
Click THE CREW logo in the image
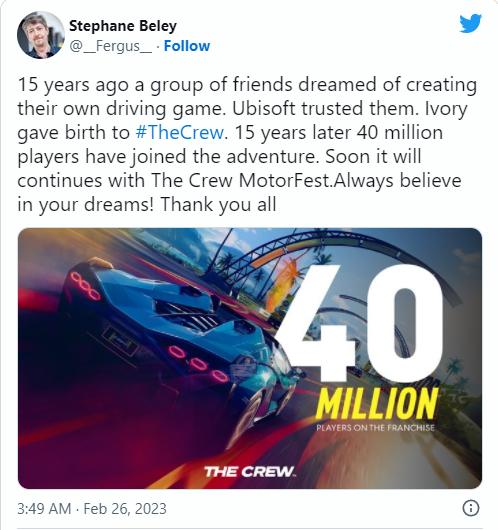(249, 472)
